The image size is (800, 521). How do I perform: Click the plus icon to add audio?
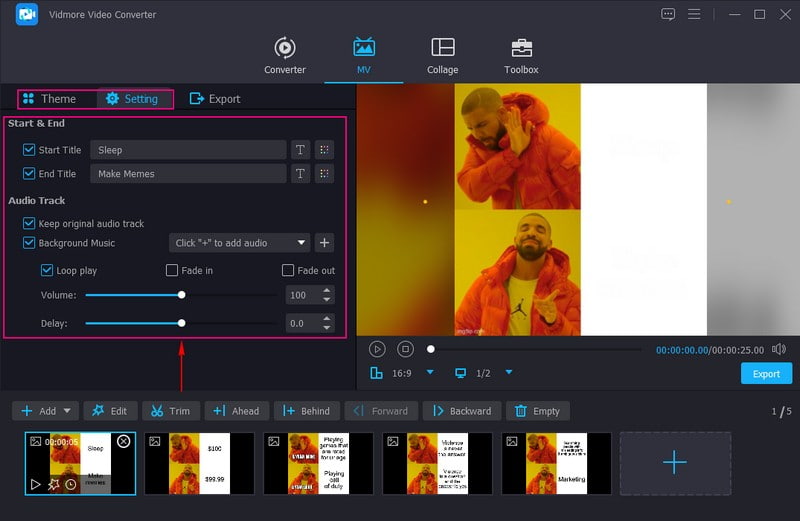point(324,243)
